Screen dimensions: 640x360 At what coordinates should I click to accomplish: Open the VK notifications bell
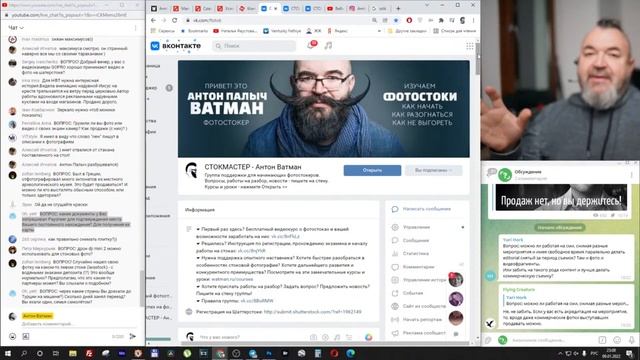(x=311, y=45)
